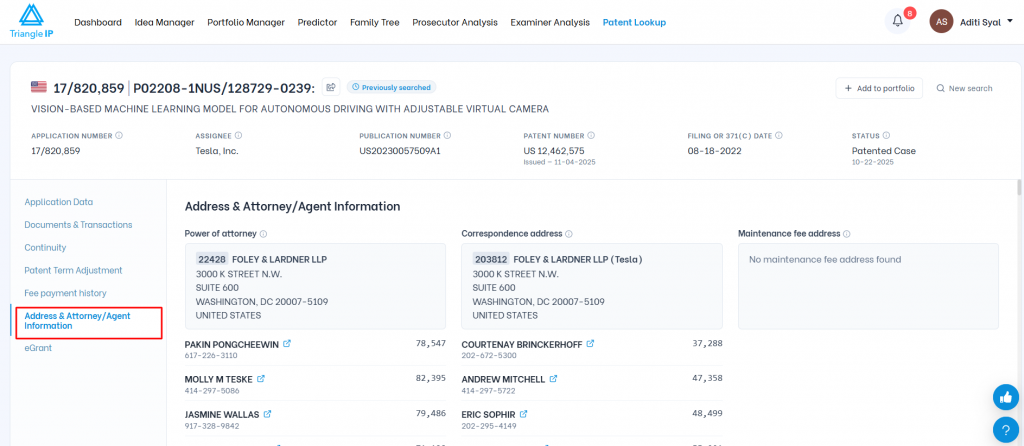Open Patent Term Adjustment section

[73, 270]
